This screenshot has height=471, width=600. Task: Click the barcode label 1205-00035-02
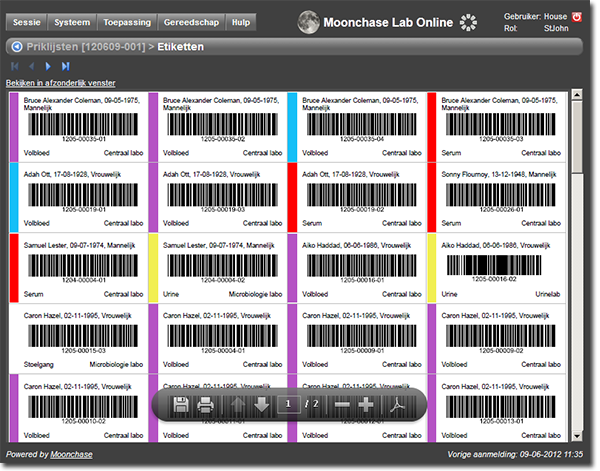(x=222, y=127)
